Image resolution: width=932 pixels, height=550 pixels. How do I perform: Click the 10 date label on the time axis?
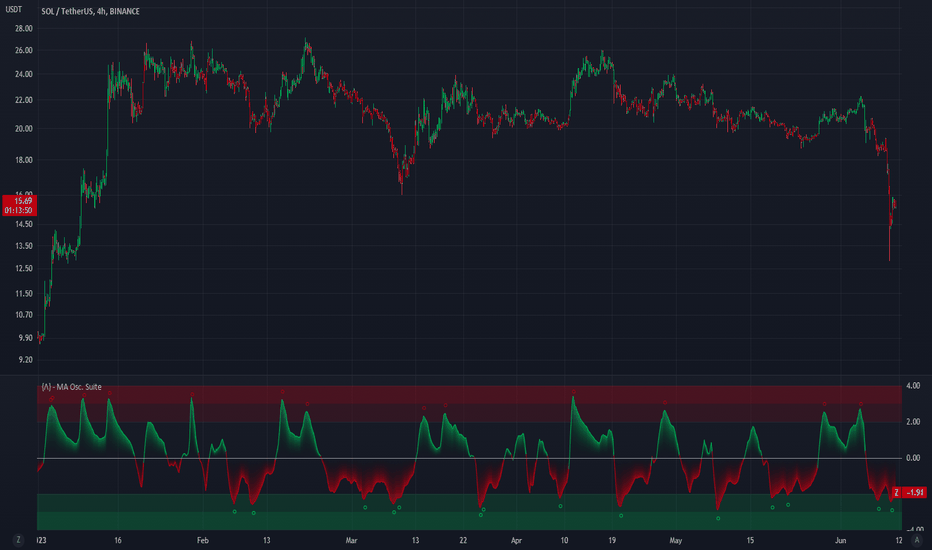[x=564, y=540]
